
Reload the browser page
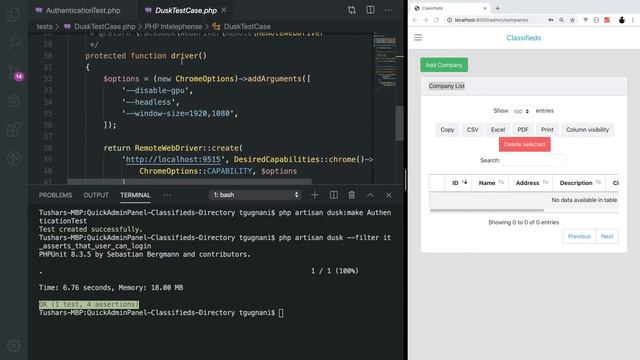click(x=436, y=20)
